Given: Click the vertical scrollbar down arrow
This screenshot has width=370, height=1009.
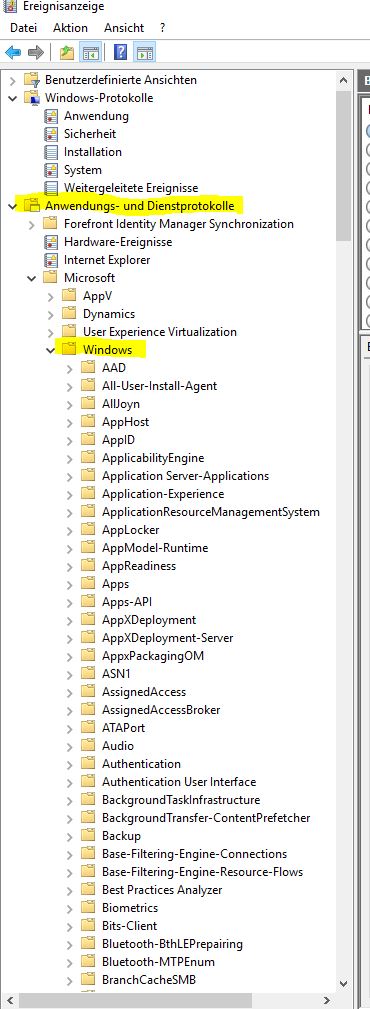Looking at the screenshot, I should [x=344, y=985].
